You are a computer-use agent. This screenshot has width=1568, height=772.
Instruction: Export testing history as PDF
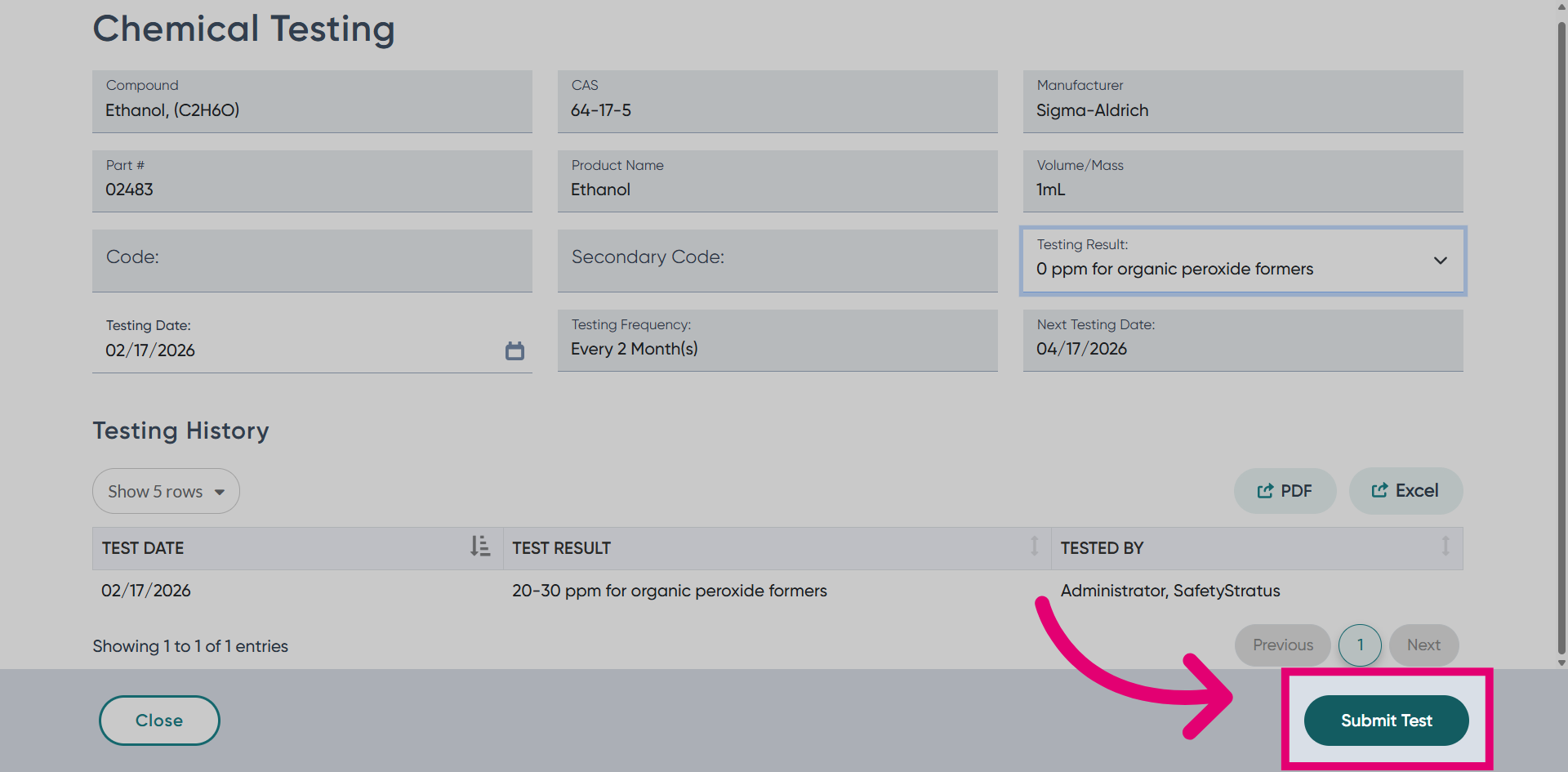pos(1285,491)
